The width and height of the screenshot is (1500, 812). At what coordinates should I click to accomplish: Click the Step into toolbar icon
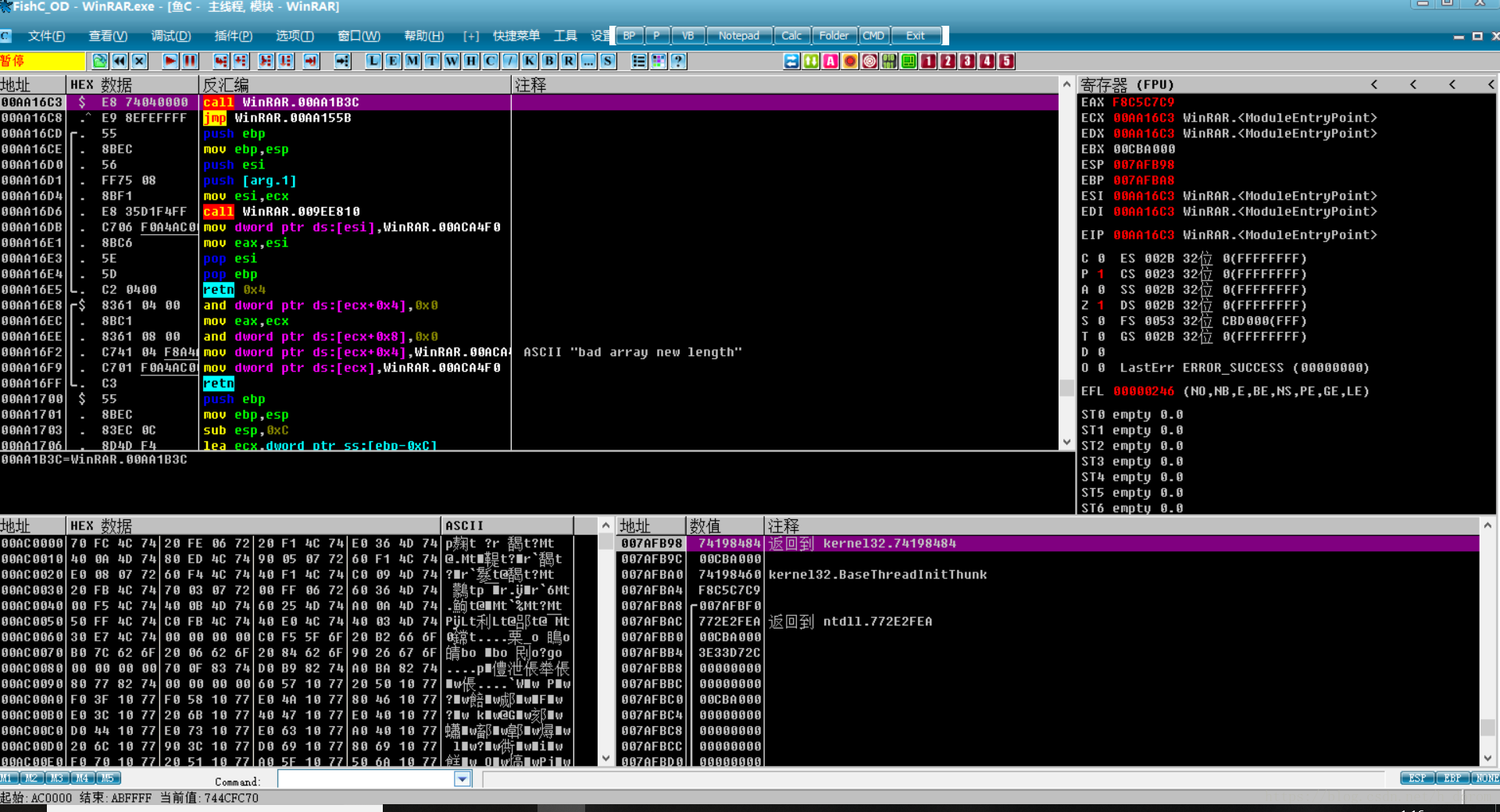pos(221,61)
